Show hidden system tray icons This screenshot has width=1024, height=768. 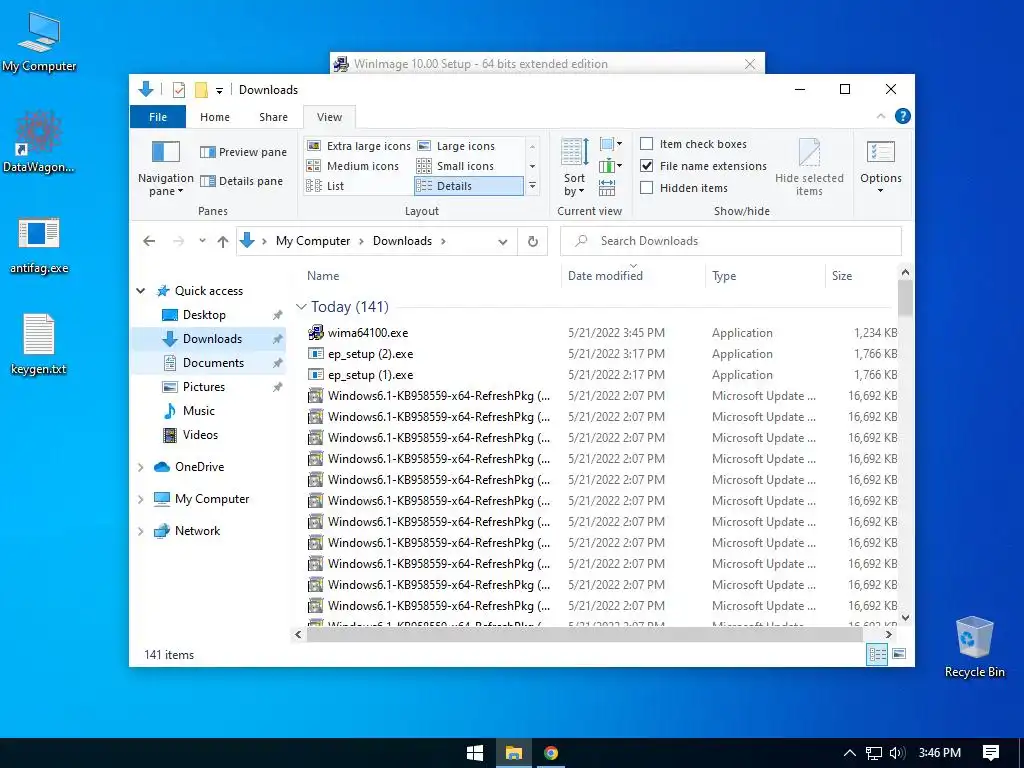pos(850,753)
